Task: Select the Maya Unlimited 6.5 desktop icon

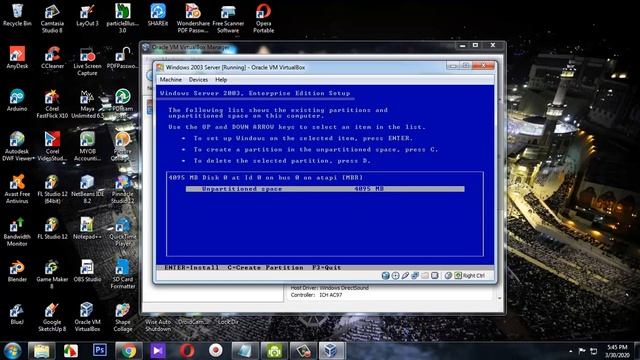Action: [87, 104]
